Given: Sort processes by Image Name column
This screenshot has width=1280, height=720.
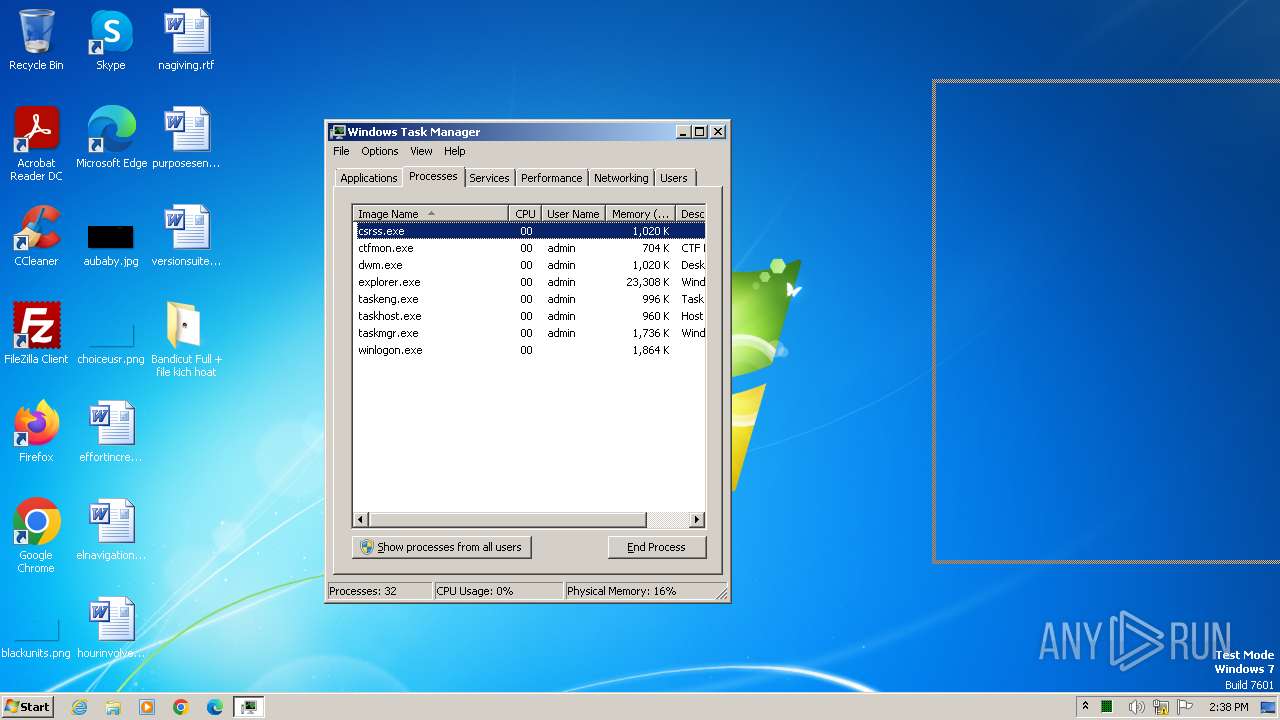Looking at the screenshot, I should [x=430, y=214].
